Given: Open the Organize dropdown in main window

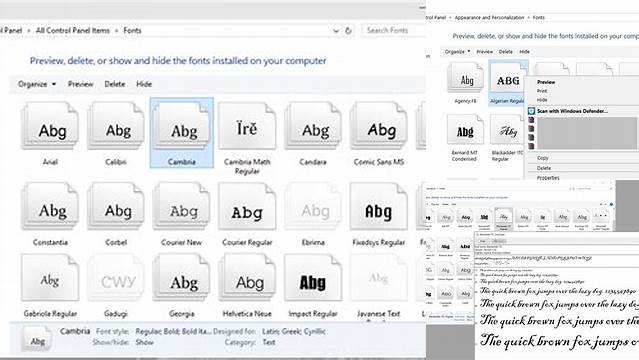Looking at the screenshot, I should [x=37, y=84].
